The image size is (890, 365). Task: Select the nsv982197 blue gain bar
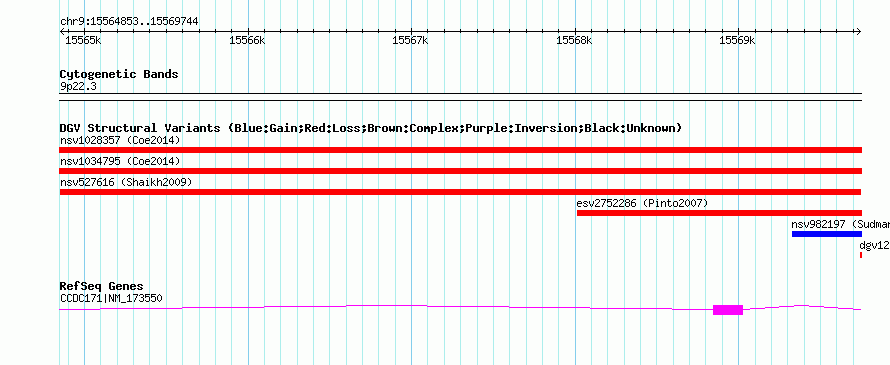pos(826,234)
